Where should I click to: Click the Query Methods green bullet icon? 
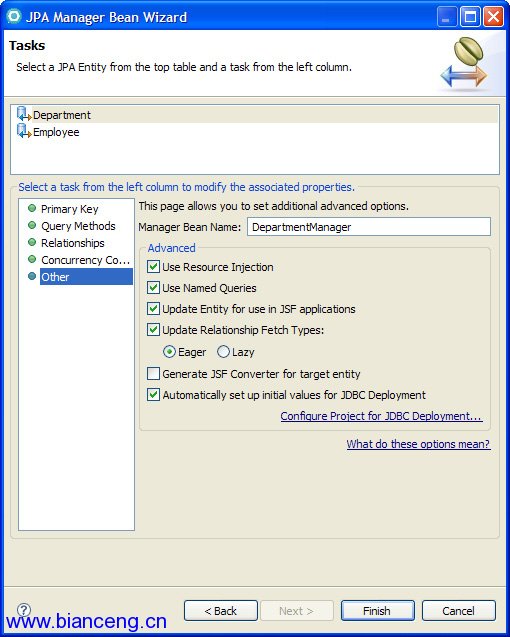[x=32, y=225]
